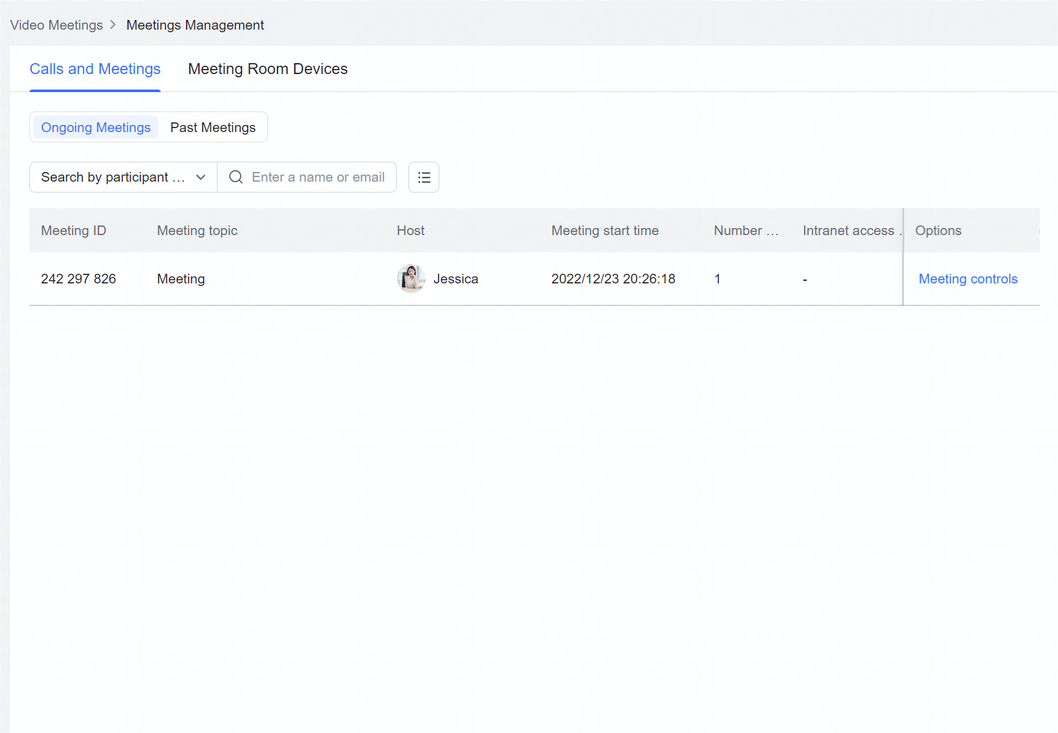
Task: Switch to the Meeting Room Devices tab
Action: tap(268, 69)
